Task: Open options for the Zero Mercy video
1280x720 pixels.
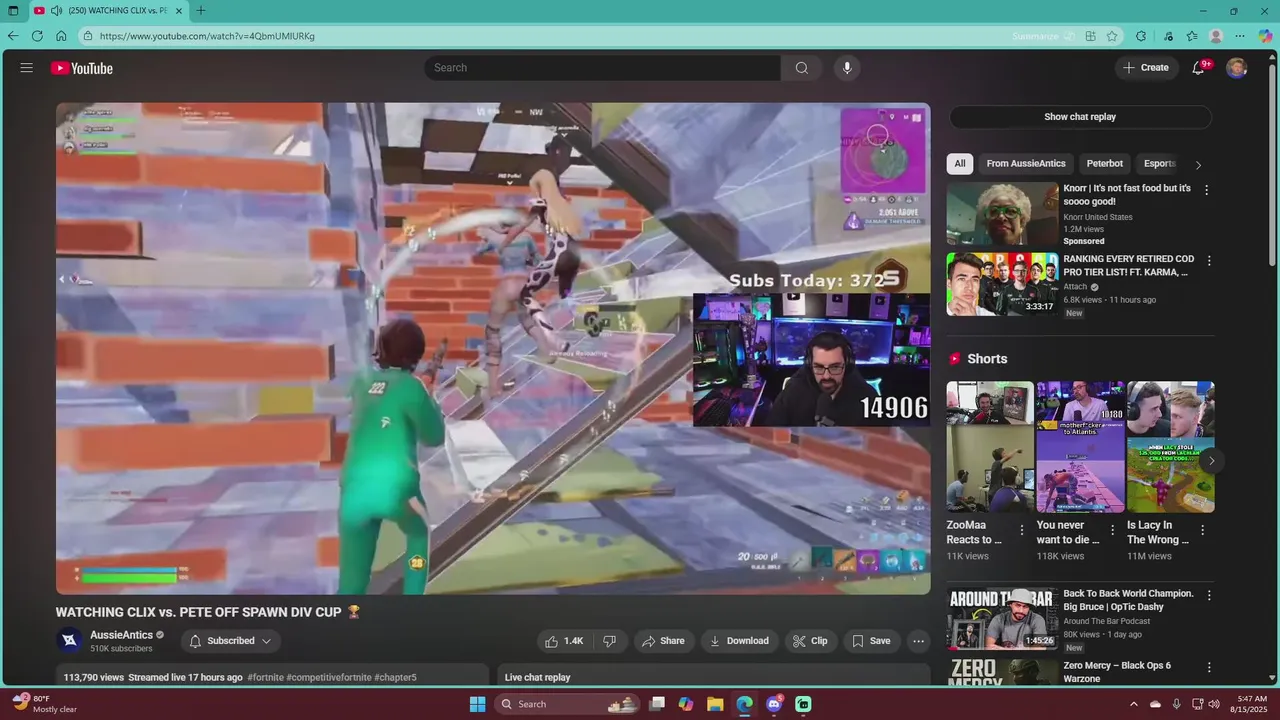Action: coord(1209,667)
